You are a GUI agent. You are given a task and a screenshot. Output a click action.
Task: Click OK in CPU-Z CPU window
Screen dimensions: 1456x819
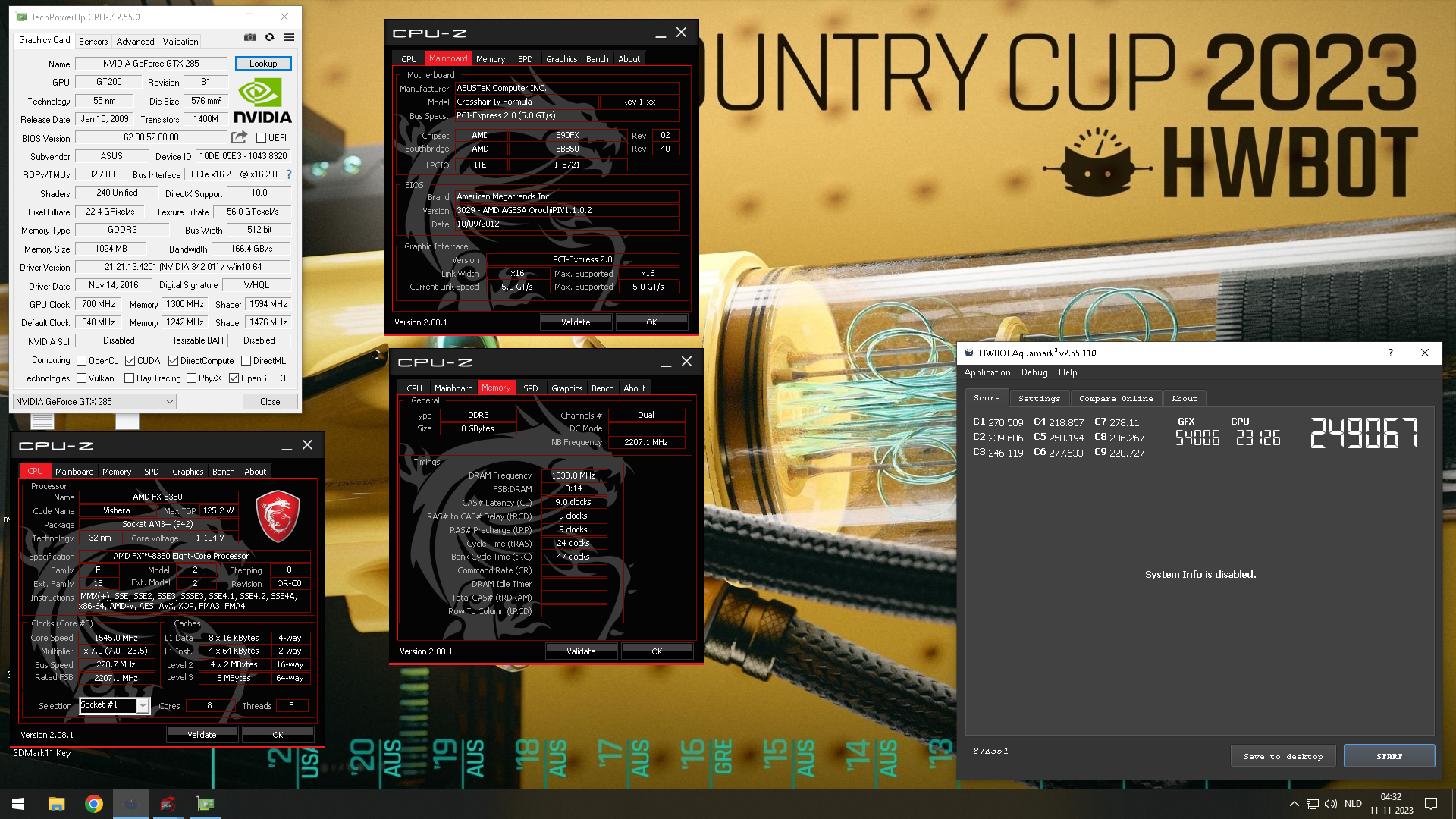click(278, 735)
